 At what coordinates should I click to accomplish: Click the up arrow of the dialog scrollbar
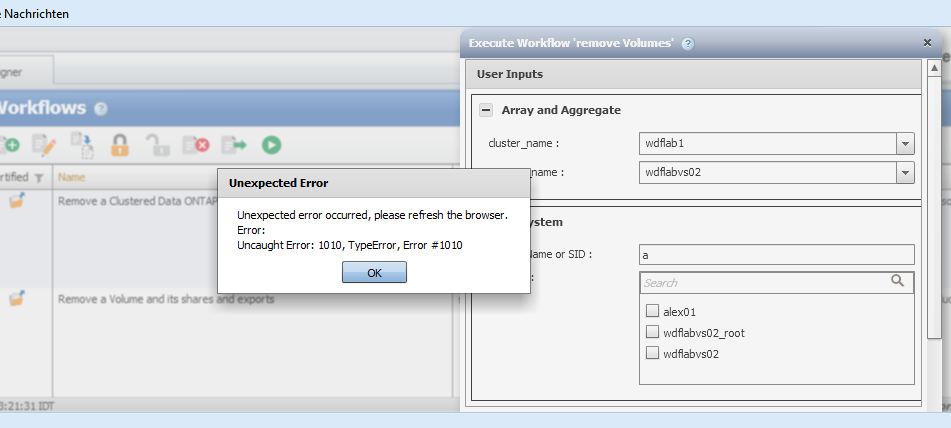click(x=935, y=68)
